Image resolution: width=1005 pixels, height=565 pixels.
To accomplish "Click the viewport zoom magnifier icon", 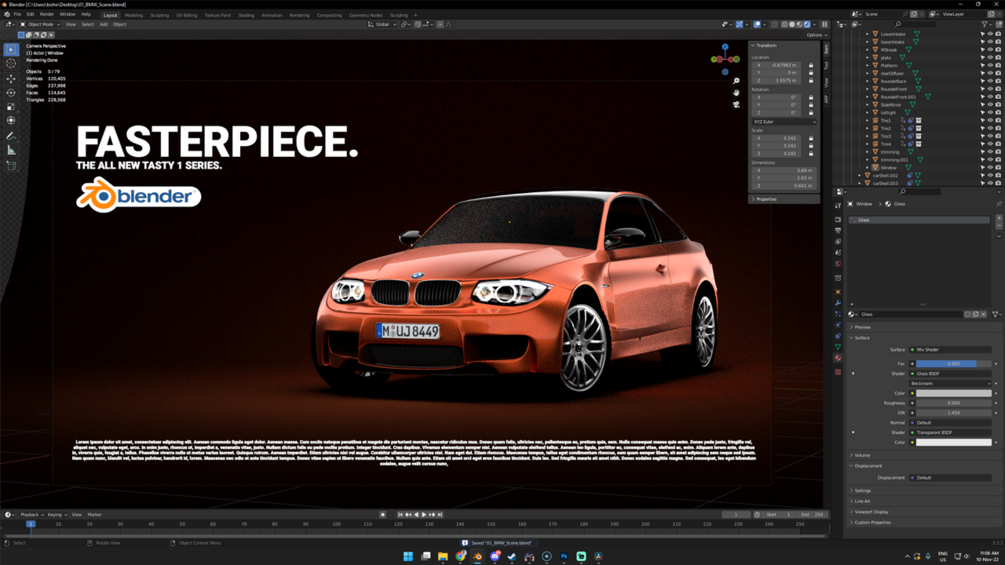I will point(736,81).
